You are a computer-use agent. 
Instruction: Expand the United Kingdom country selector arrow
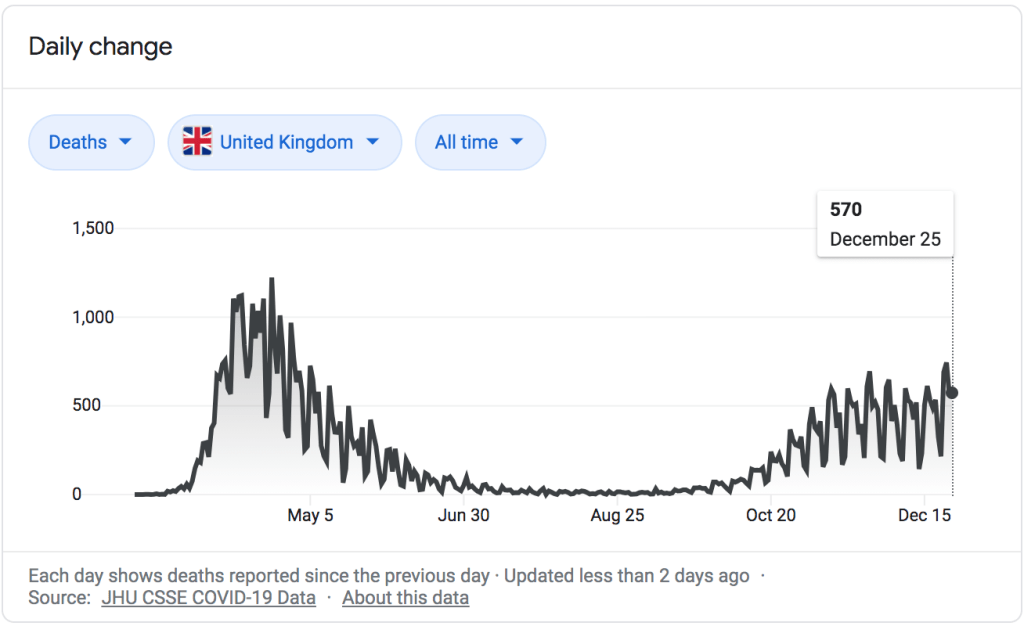tap(372, 142)
